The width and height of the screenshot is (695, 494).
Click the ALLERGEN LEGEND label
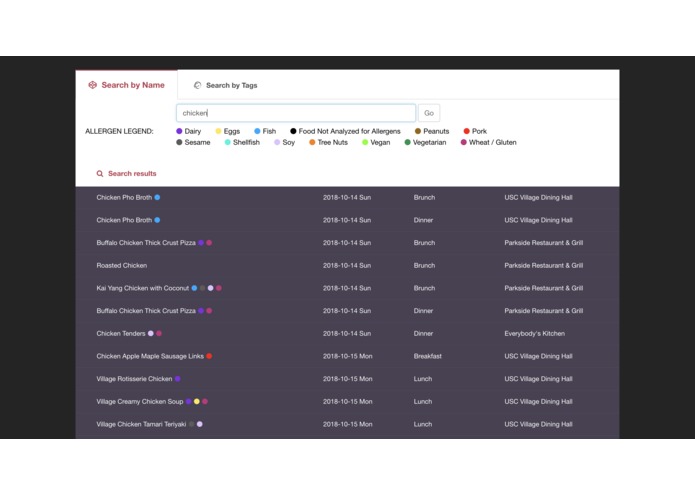pyautogui.click(x=119, y=131)
